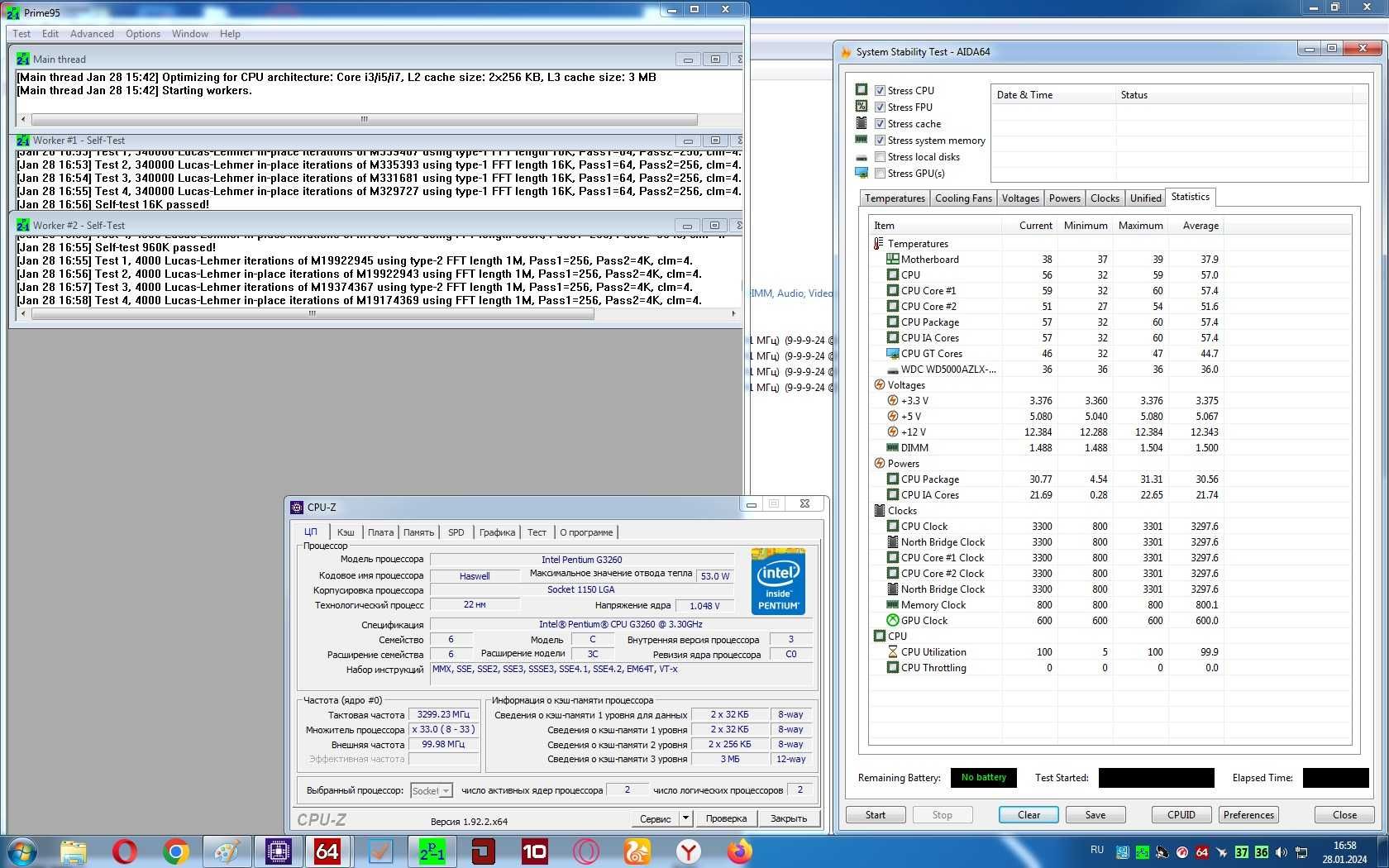This screenshot has height=868, width=1389.
Task: Uncheck Stress system memory checkbox
Action: pyautogui.click(x=880, y=141)
